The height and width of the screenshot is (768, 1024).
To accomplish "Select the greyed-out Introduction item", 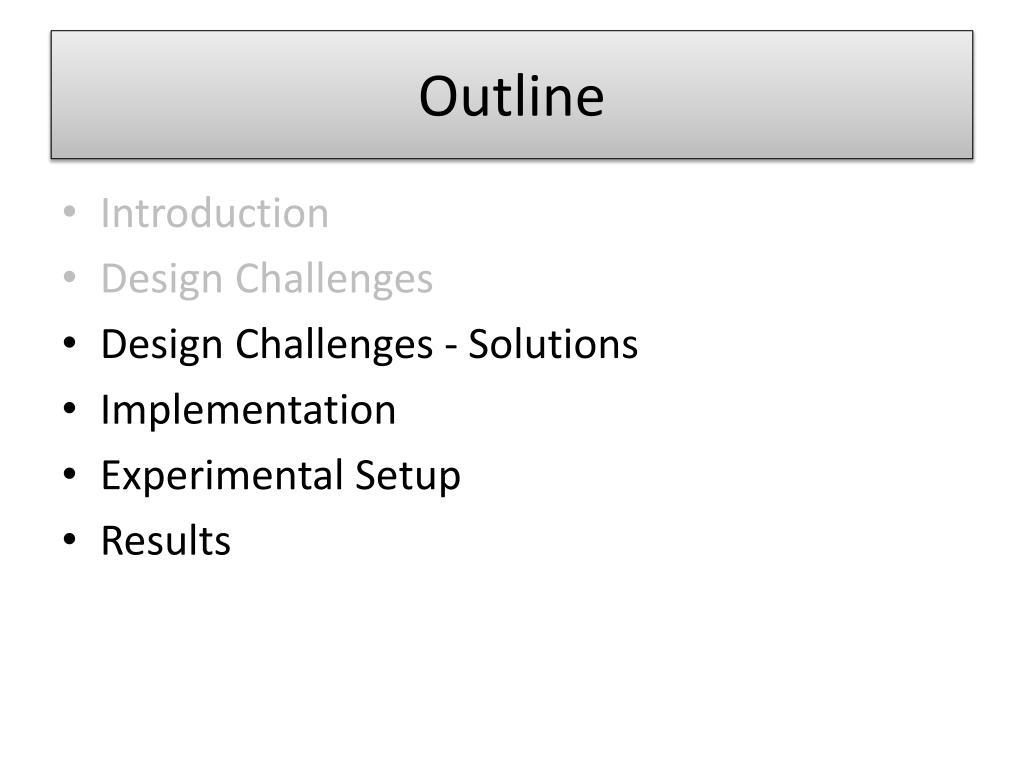I will coord(214,213).
